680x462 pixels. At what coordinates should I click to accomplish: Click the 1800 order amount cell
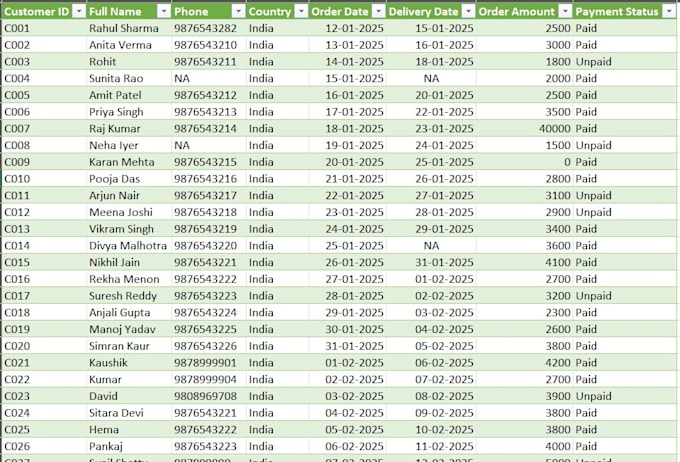(x=524, y=62)
